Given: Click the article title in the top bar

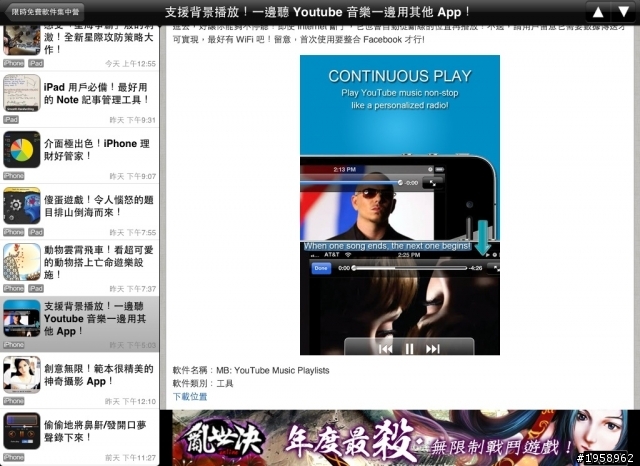Looking at the screenshot, I should (x=317, y=12).
